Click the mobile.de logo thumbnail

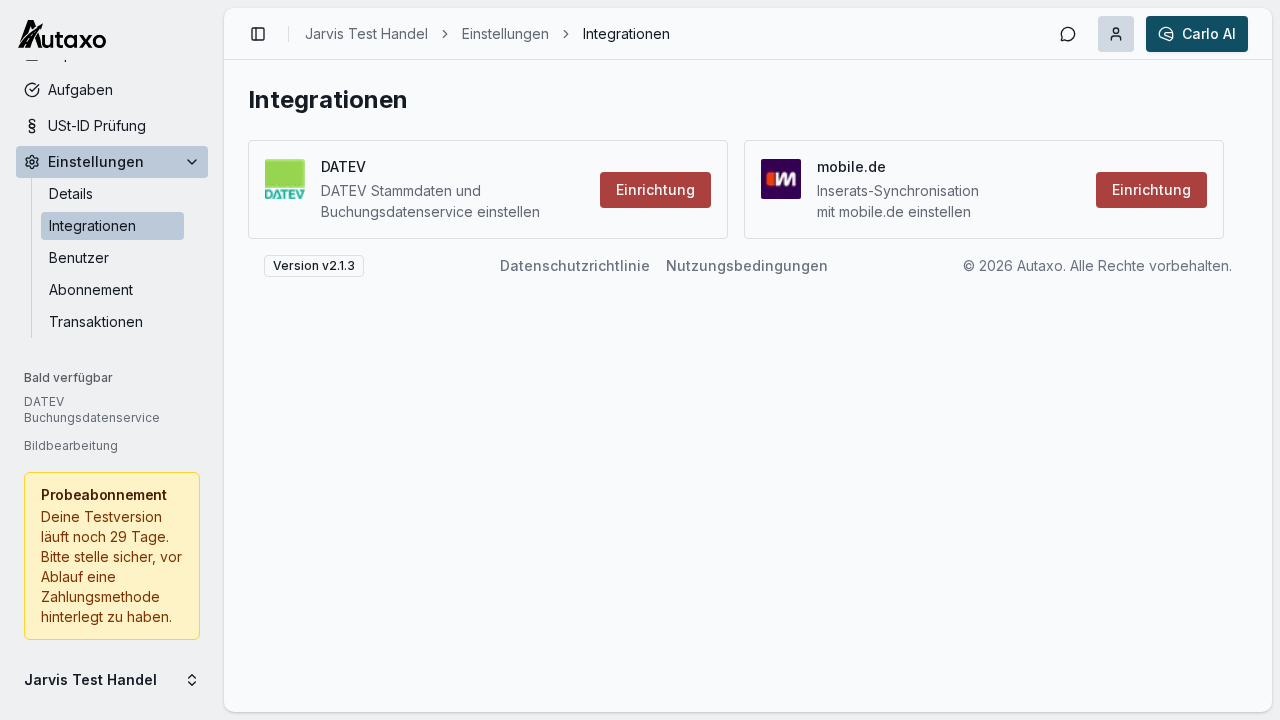(781, 179)
